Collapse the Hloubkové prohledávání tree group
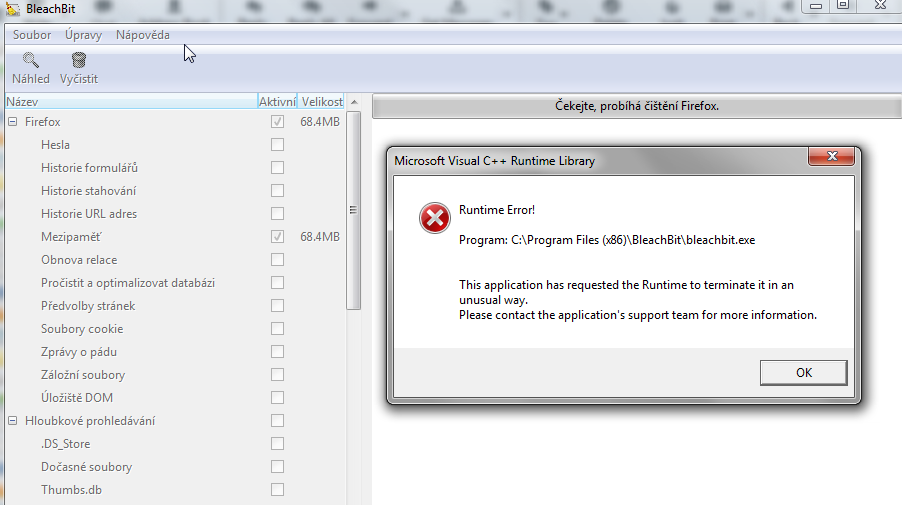 pyautogui.click(x=13, y=421)
